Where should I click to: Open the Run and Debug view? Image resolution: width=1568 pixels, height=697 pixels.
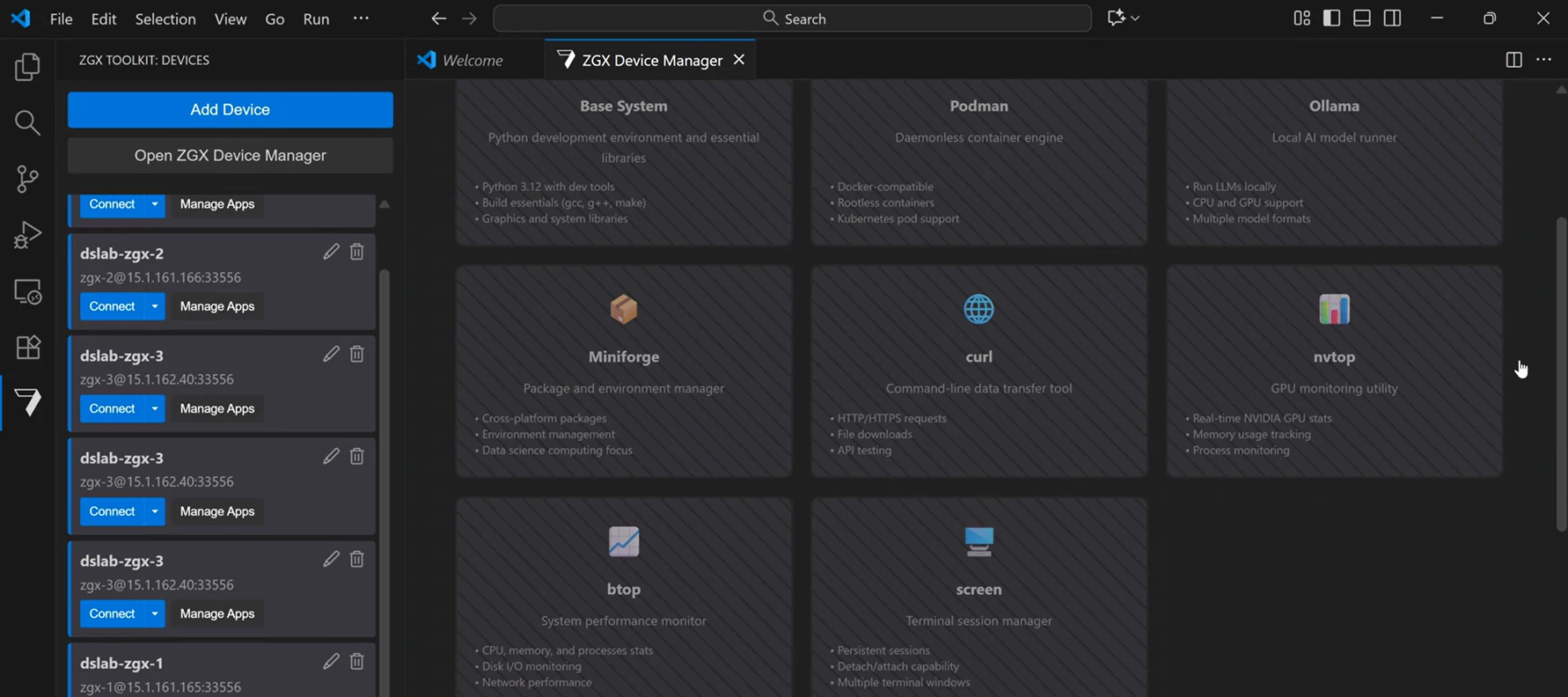[x=27, y=235]
